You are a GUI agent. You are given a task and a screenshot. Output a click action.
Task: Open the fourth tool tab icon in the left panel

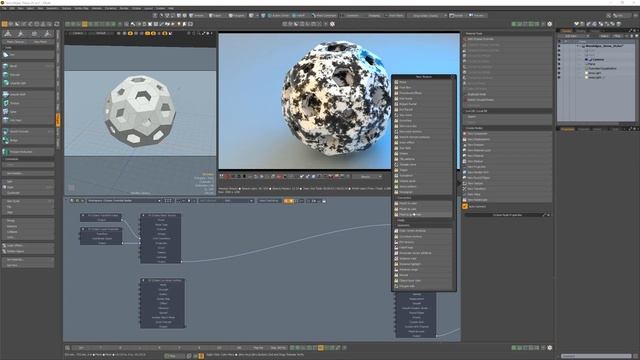coord(48,34)
